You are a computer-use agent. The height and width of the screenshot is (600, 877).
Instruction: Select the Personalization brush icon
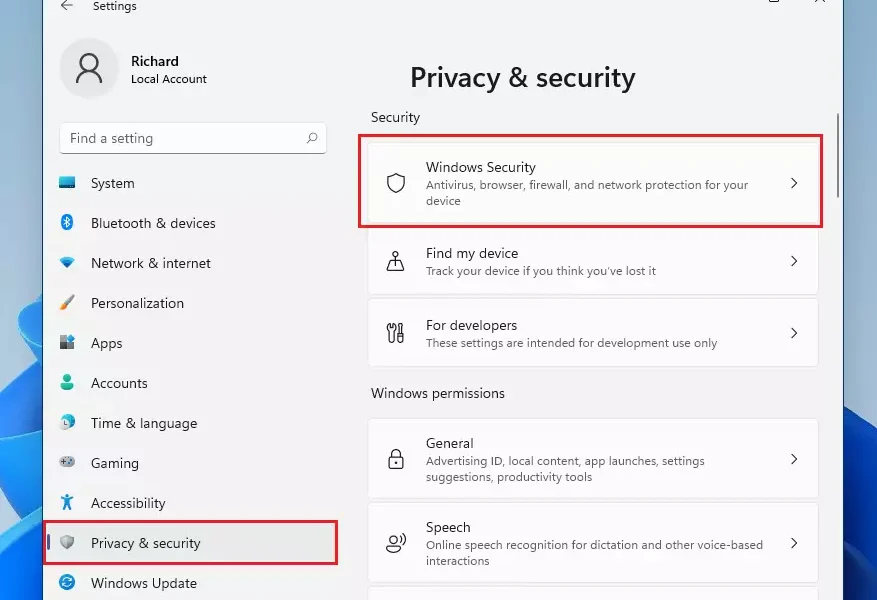tap(68, 303)
